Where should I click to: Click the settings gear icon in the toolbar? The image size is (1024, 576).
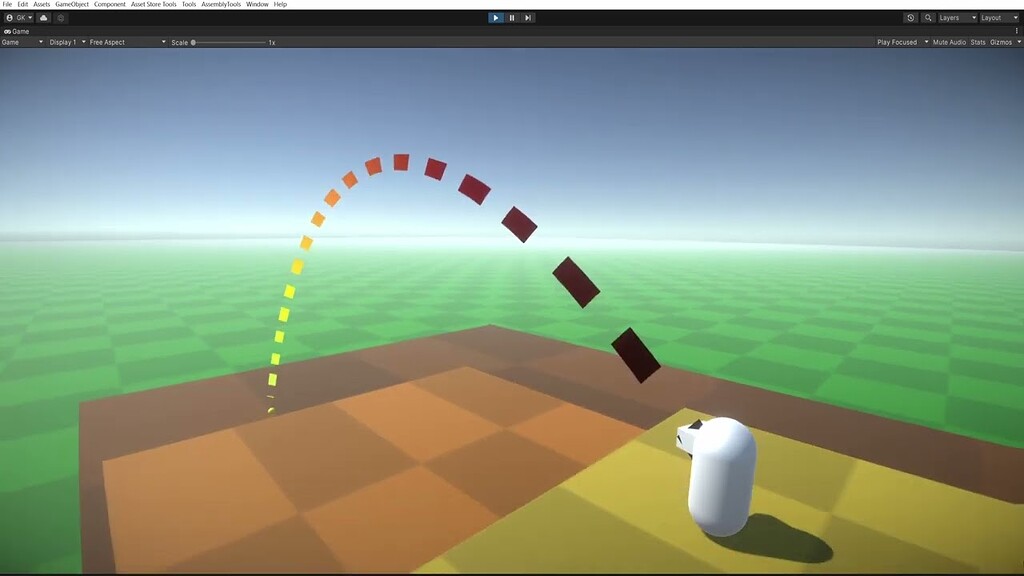(x=61, y=17)
